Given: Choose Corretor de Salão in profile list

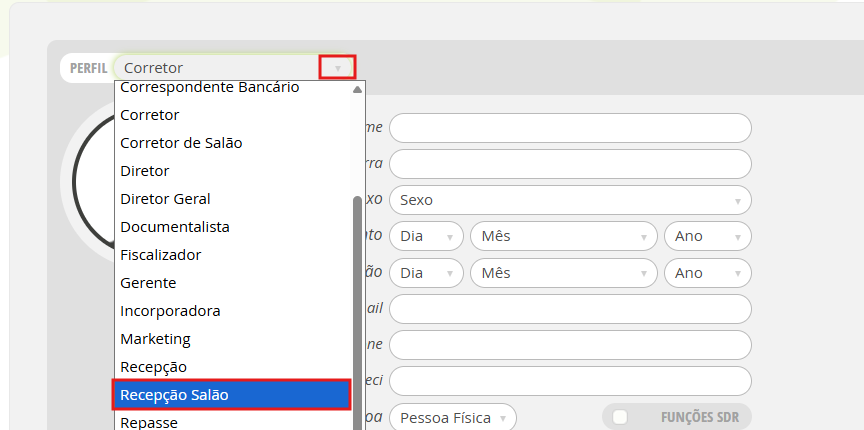Looking at the screenshot, I should click(181, 143).
